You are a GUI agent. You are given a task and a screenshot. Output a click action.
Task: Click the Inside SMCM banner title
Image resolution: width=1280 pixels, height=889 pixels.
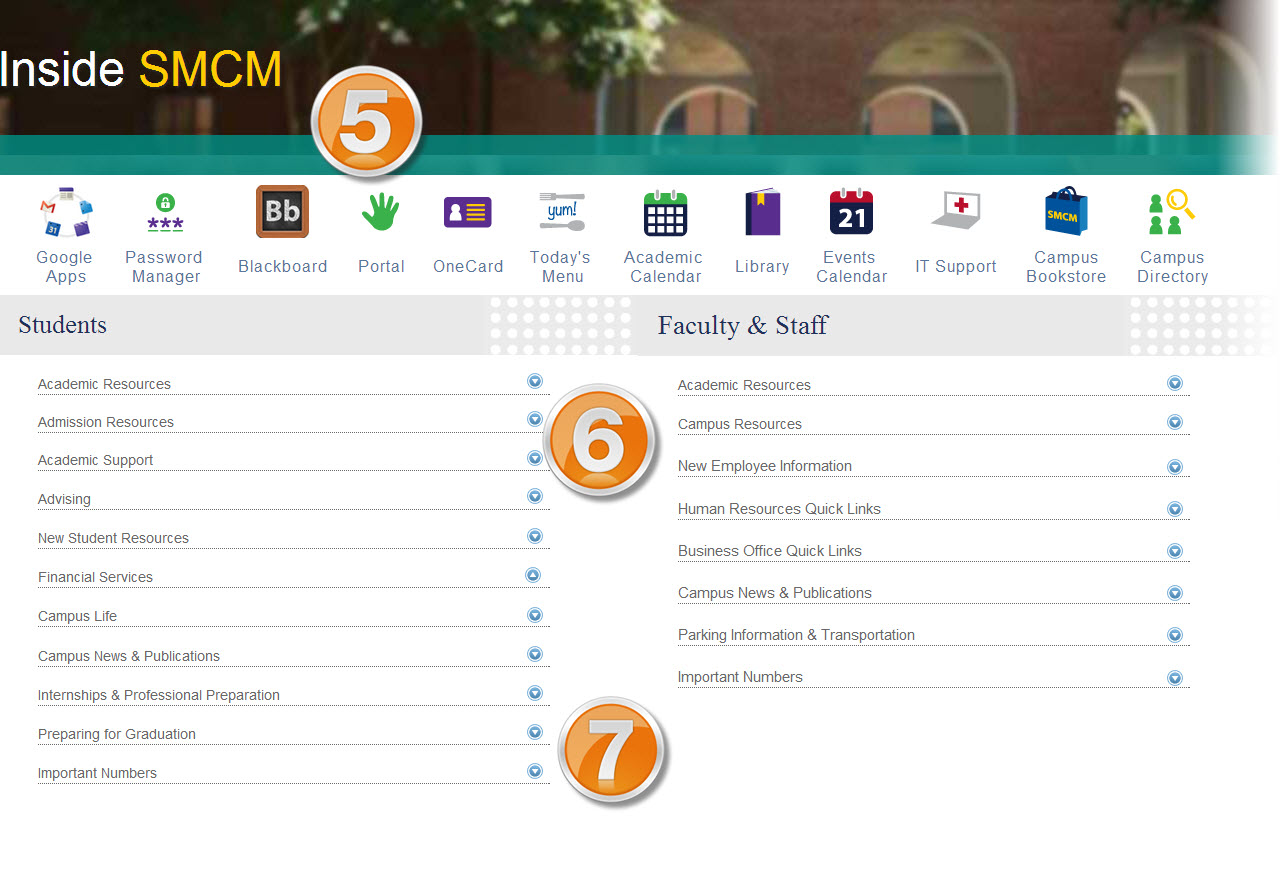[141, 70]
